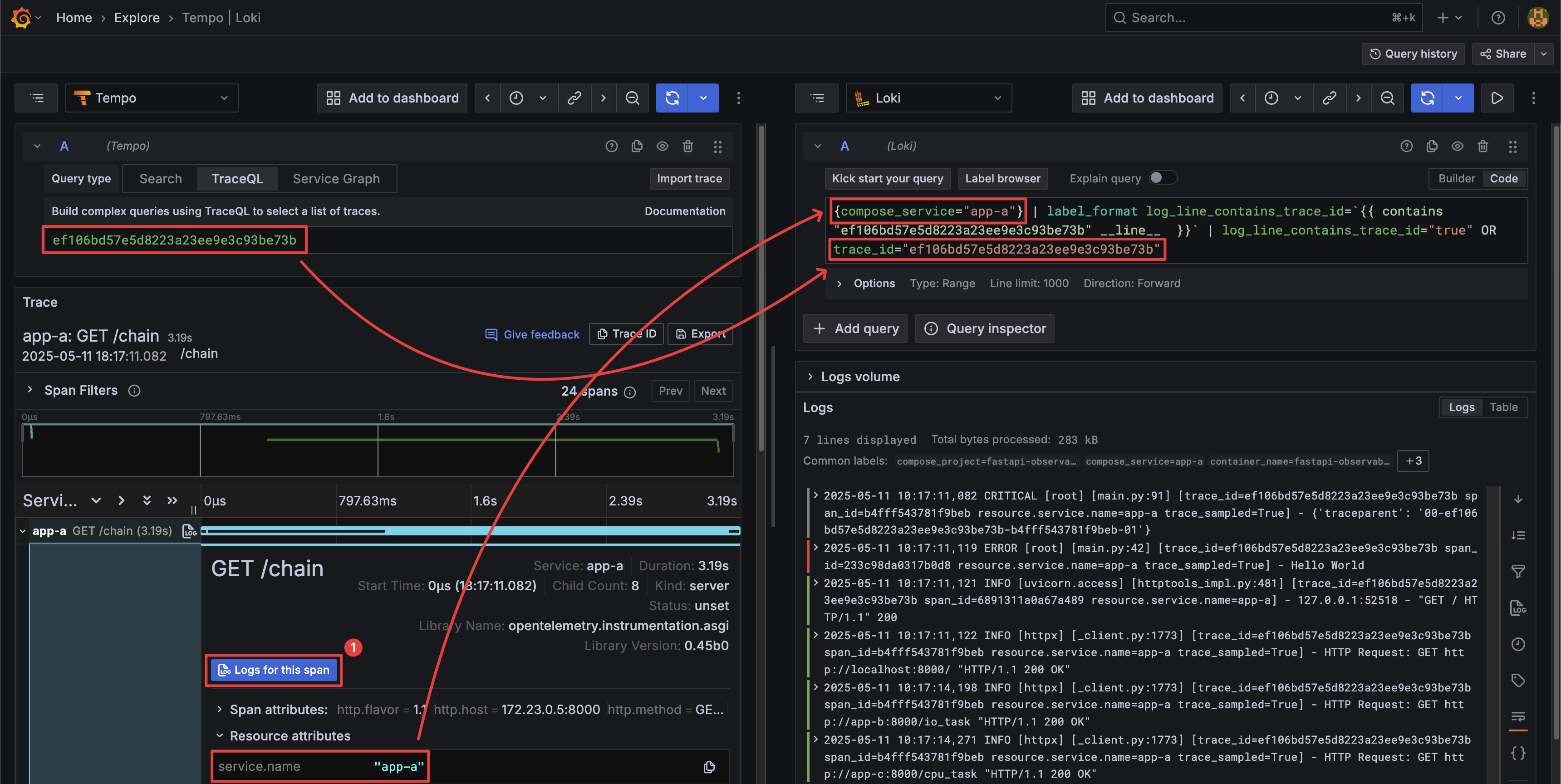The height and width of the screenshot is (784, 1561).
Task: Click Tempo pane zoom out time range icon
Action: [632, 98]
